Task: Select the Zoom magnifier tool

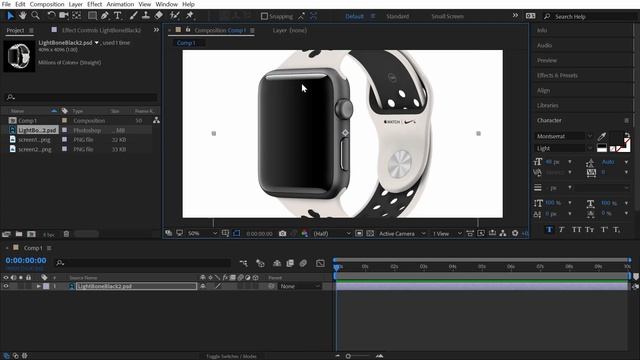Action: click(x=36, y=16)
